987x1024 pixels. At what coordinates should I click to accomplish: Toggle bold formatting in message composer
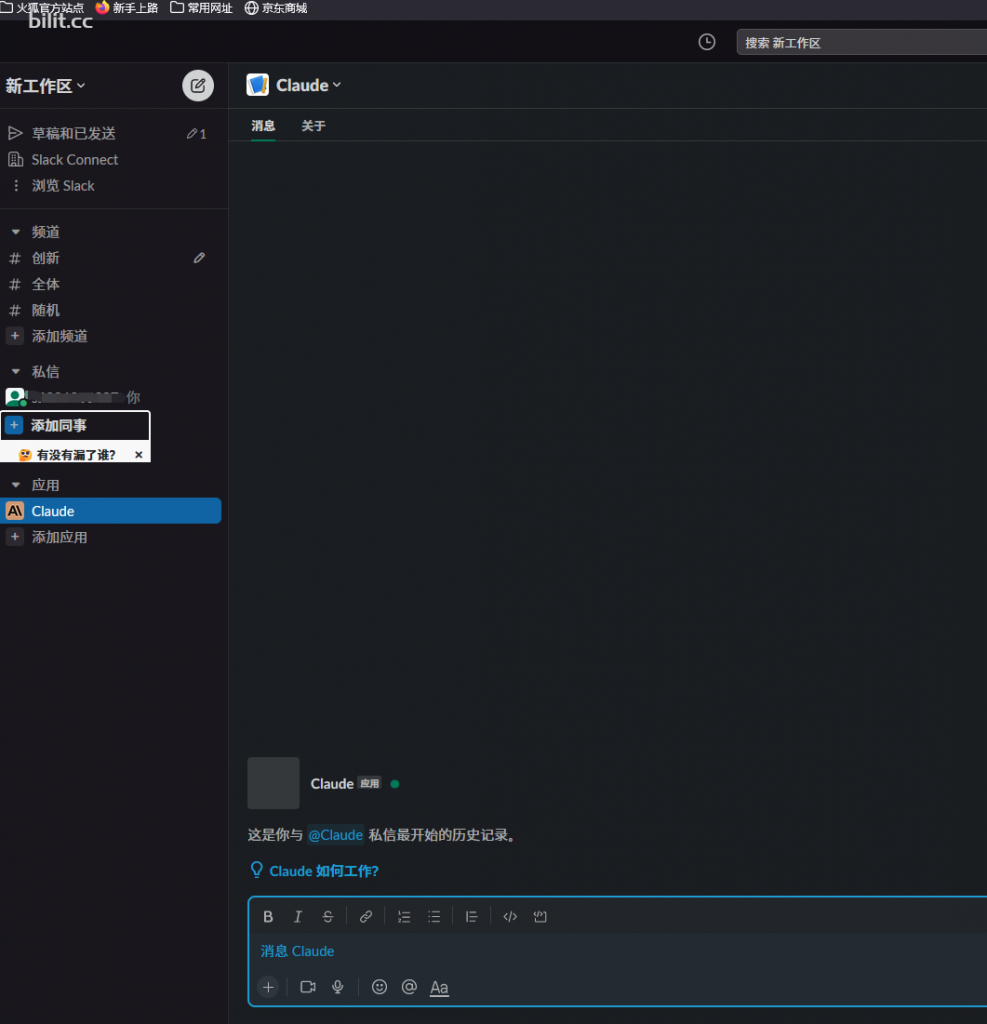click(x=268, y=916)
